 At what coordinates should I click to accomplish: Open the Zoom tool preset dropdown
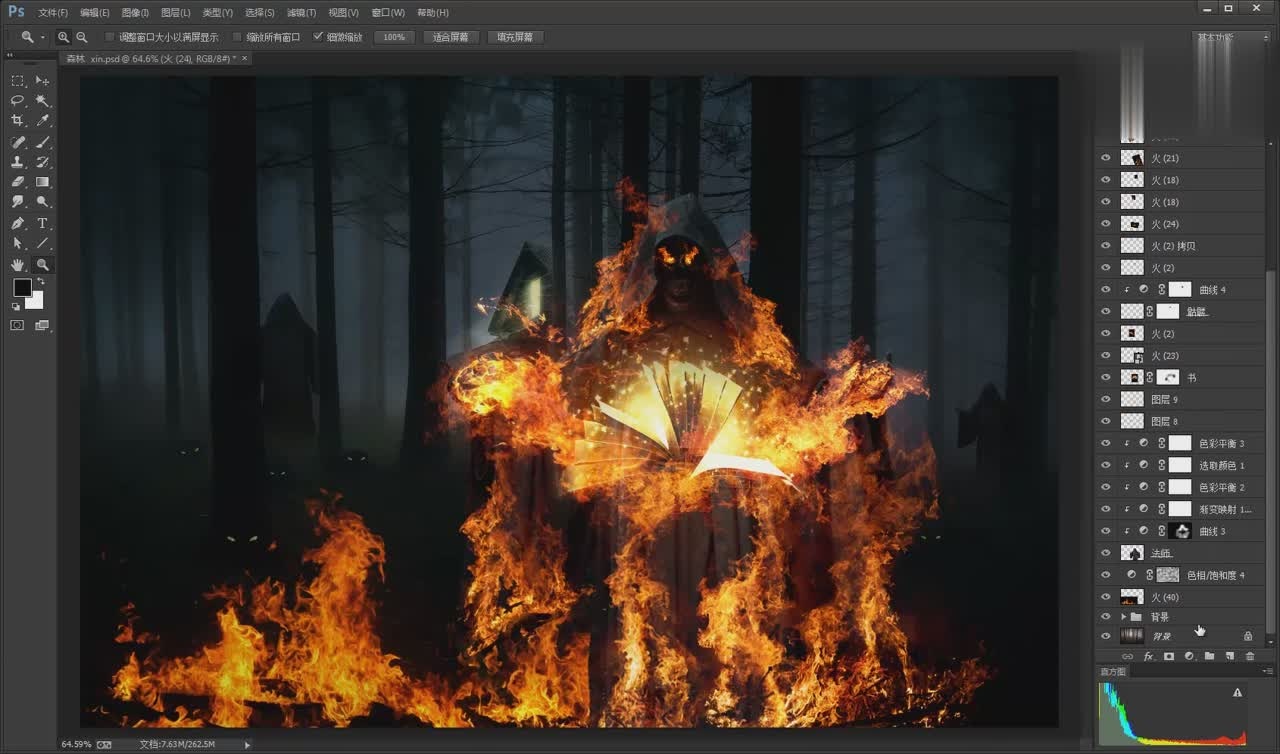coord(42,37)
